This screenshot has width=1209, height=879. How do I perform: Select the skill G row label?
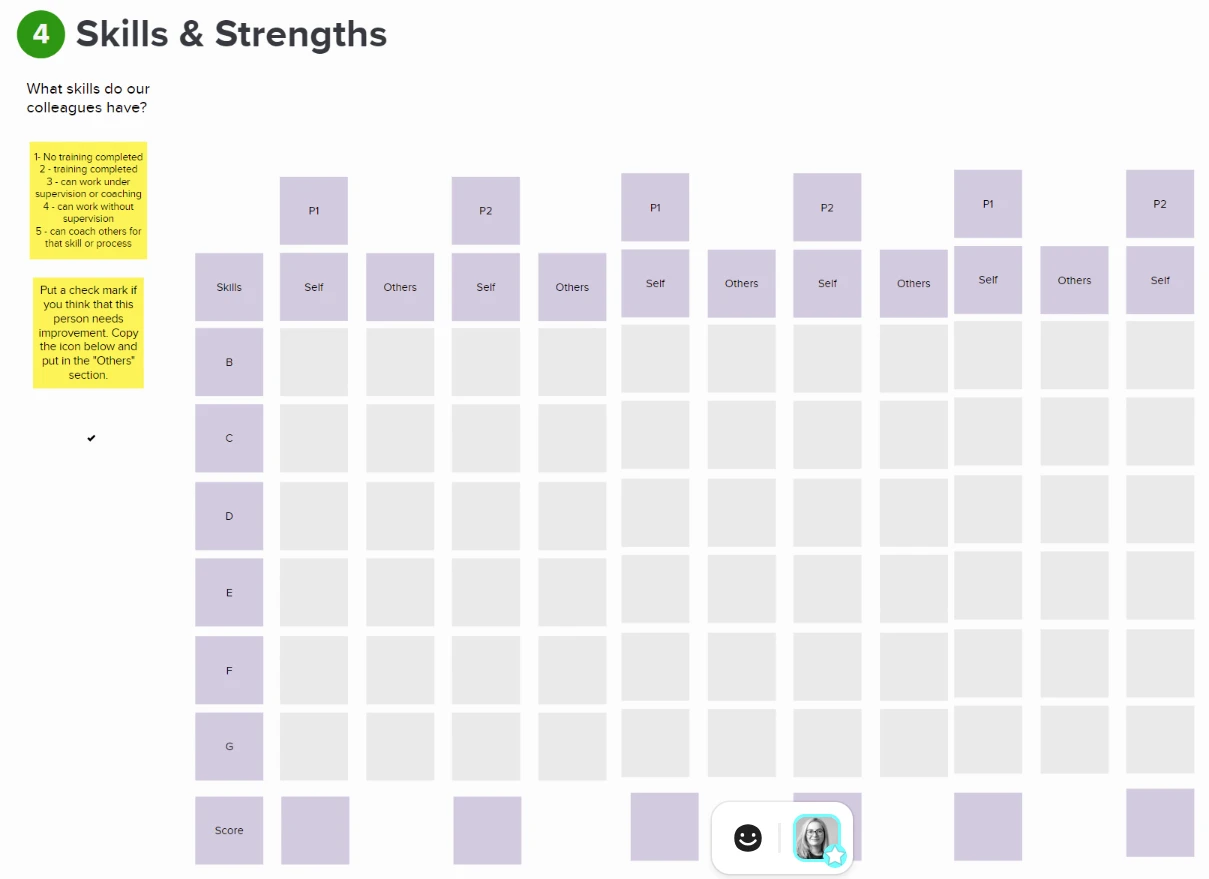[229, 746]
